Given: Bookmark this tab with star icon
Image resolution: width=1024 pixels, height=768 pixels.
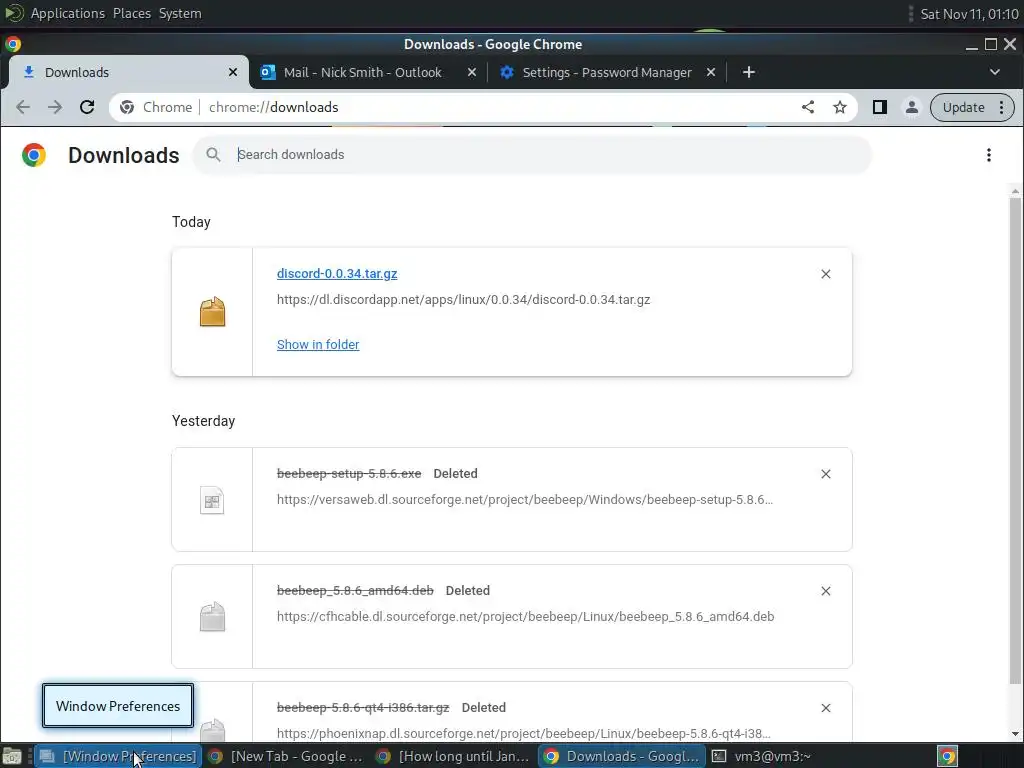Looking at the screenshot, I should [x=840, y=107].
